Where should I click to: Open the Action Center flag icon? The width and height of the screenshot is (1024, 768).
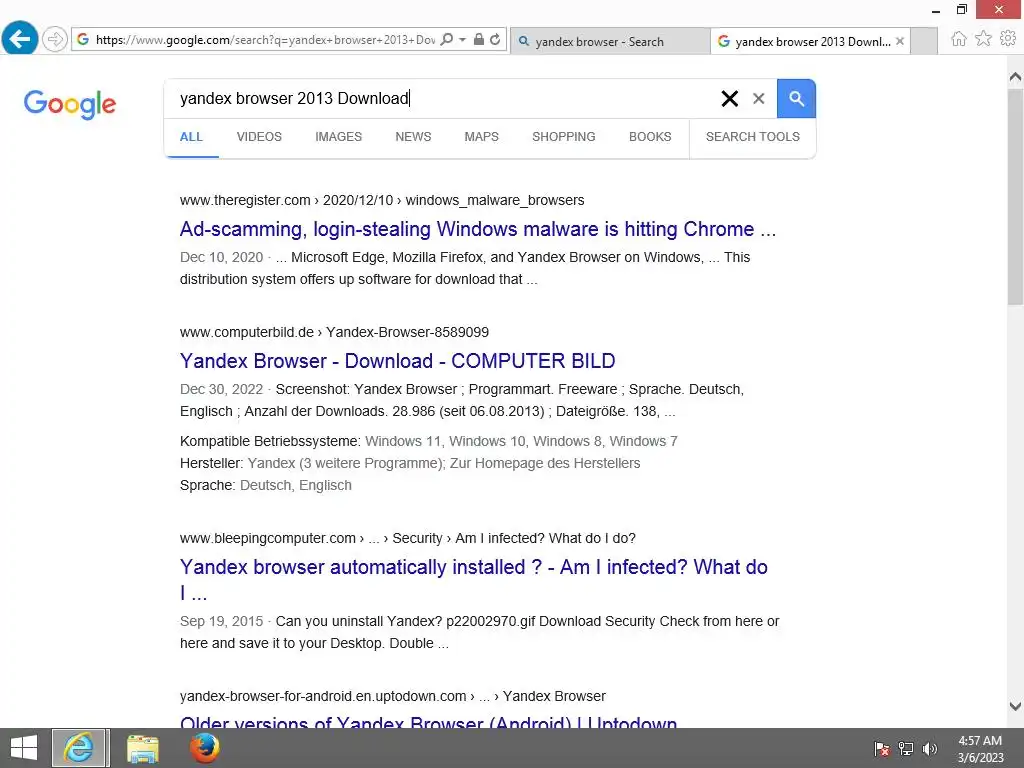(x=882, y=749)
